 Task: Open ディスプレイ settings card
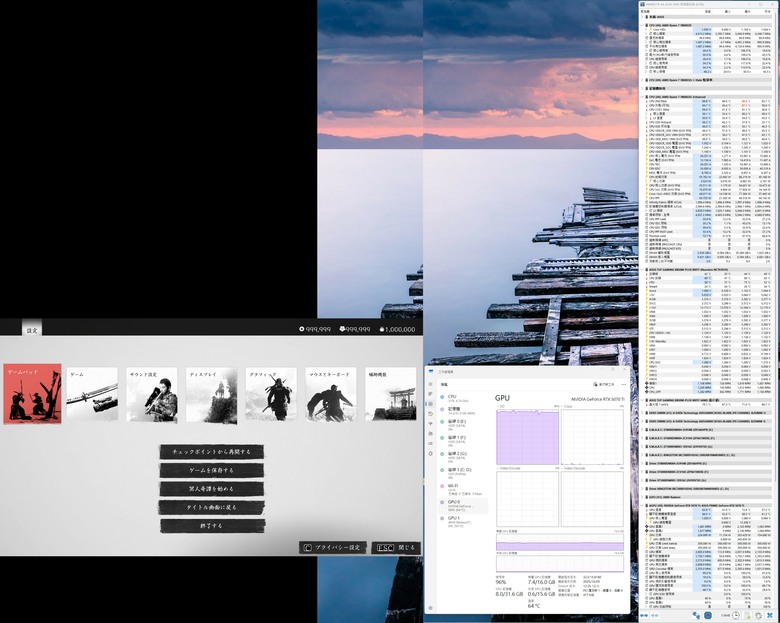pyautogui.click(x=211, y=395)
